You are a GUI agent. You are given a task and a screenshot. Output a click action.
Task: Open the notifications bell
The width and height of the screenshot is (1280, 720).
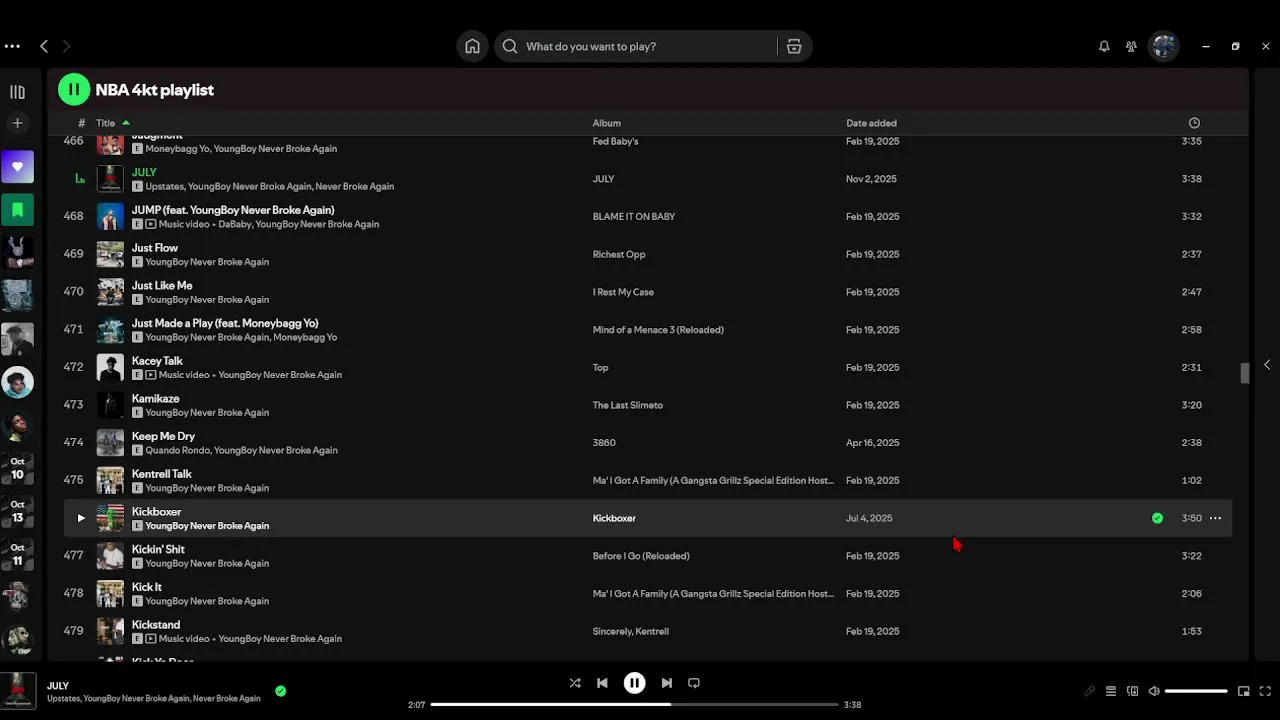coord(1104,46)
